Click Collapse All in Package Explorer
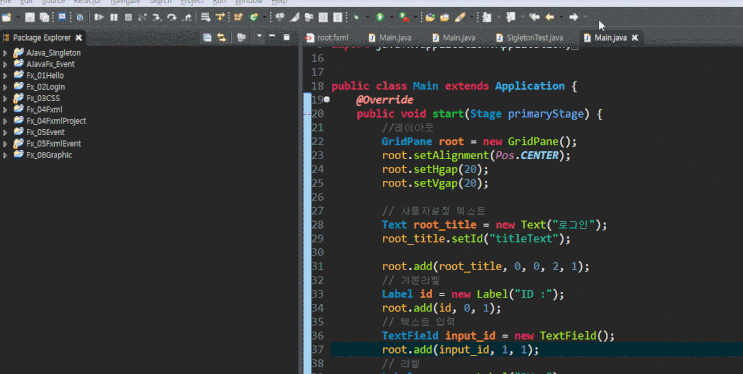Image resolution: width=743 pixels, height=374 pixels. coord(207,37)
